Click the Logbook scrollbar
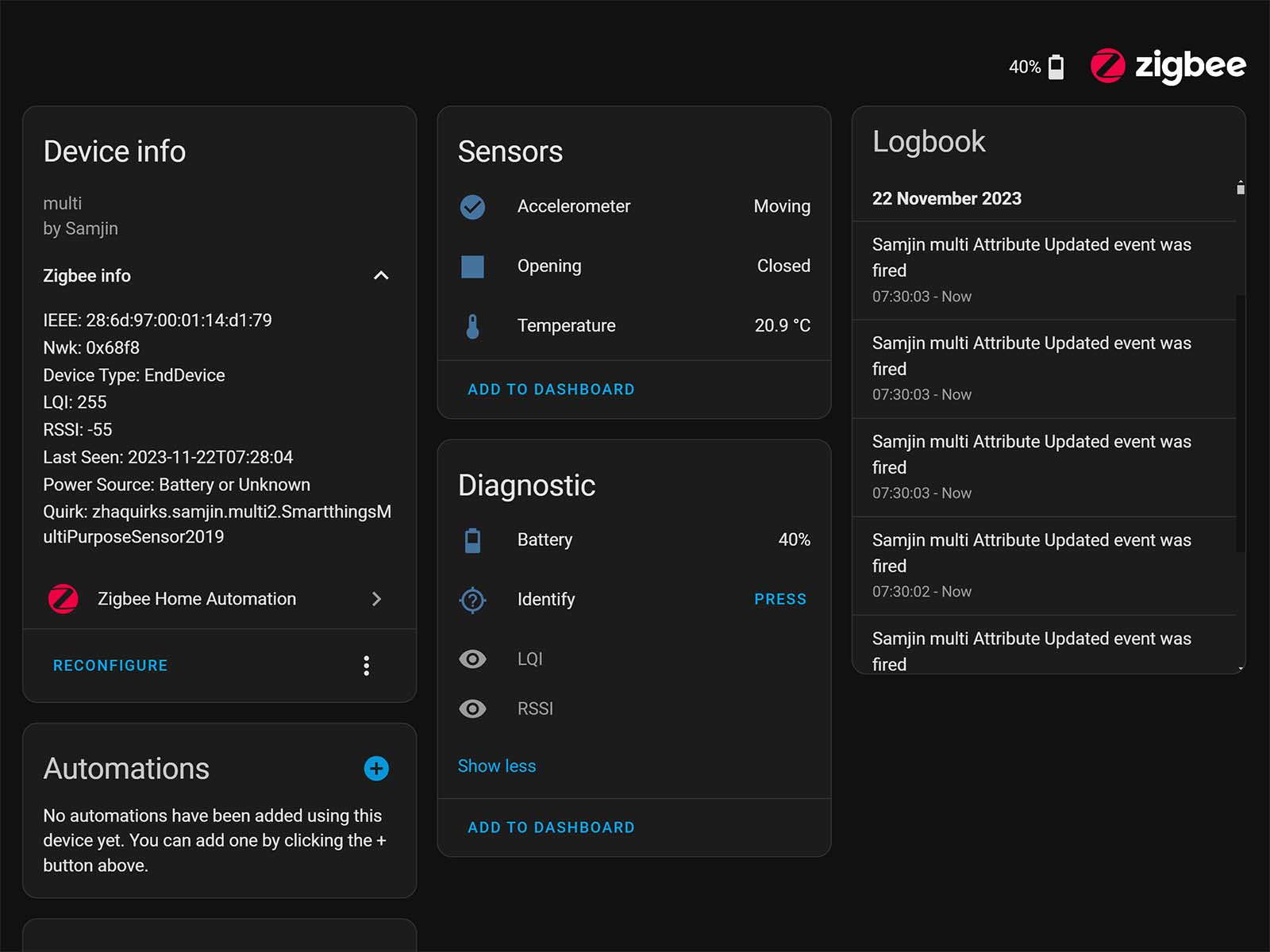1270x952 pixels. pyautogui.click(x=1240, y=420)
